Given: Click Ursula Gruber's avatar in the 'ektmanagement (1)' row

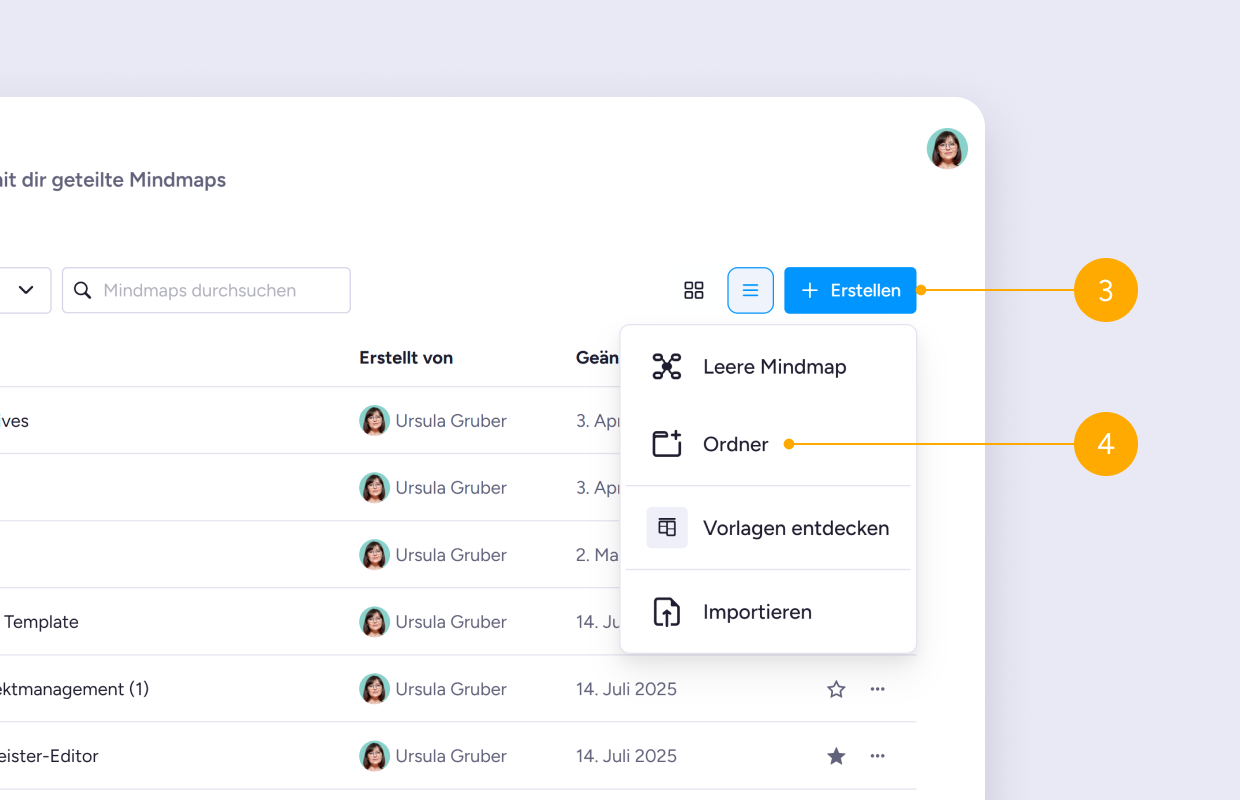Looking at the screenshot, I should pos(374,689).
